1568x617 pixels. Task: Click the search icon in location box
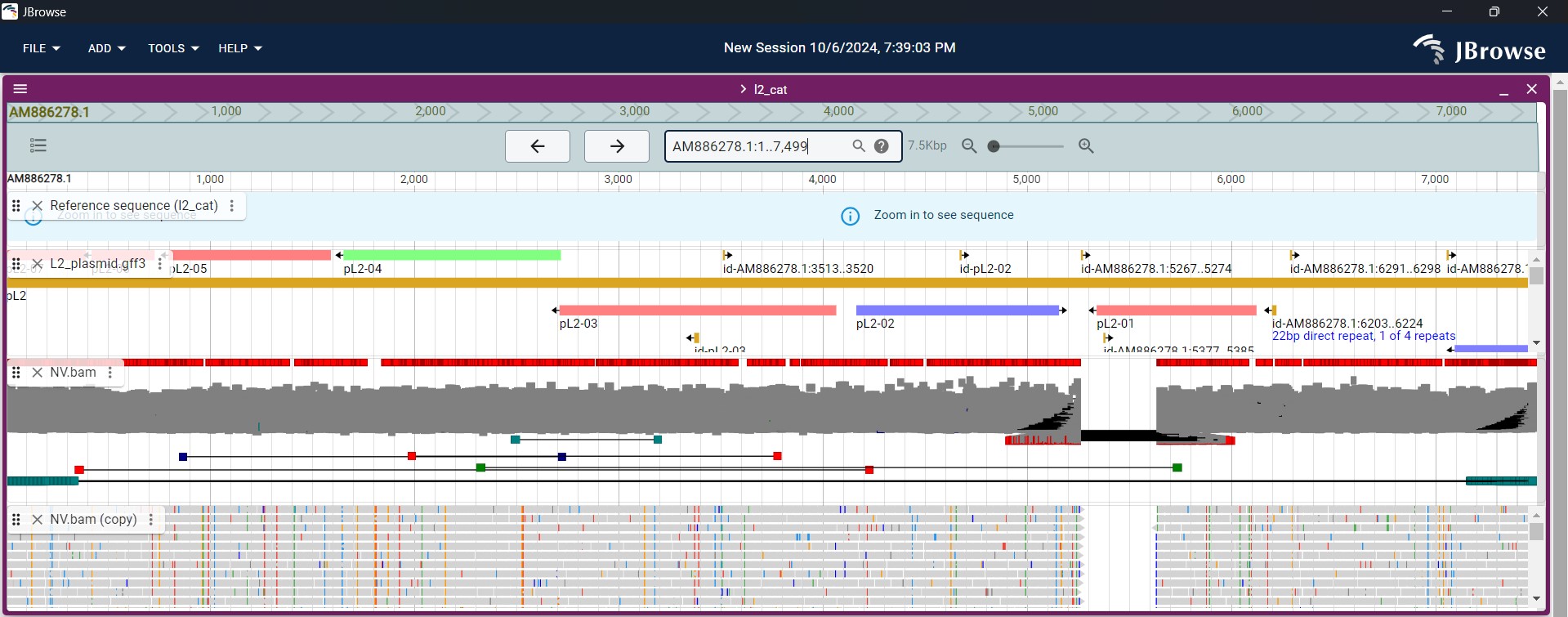(858, 146)
